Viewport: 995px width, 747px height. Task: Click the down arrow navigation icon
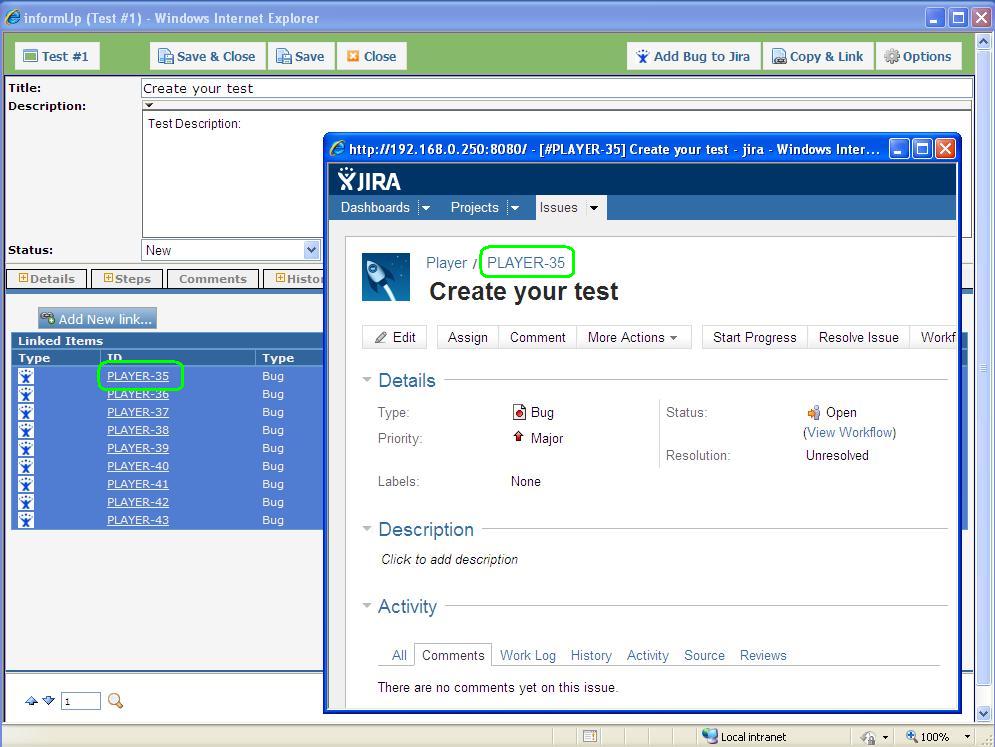coord(48,701)
